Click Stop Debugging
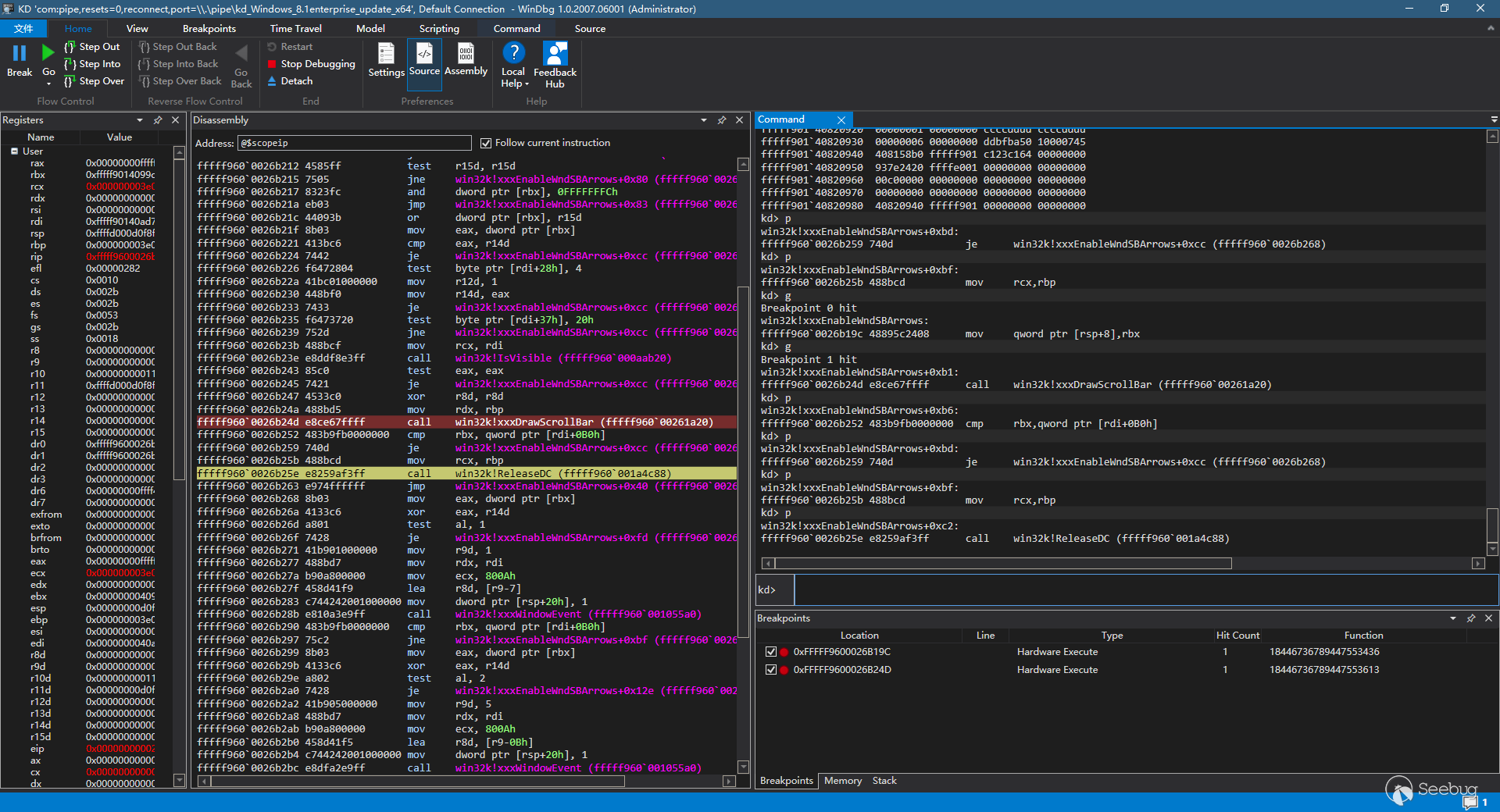The height and width of the screenshot is (812, 1500). [x=311, y=64]
